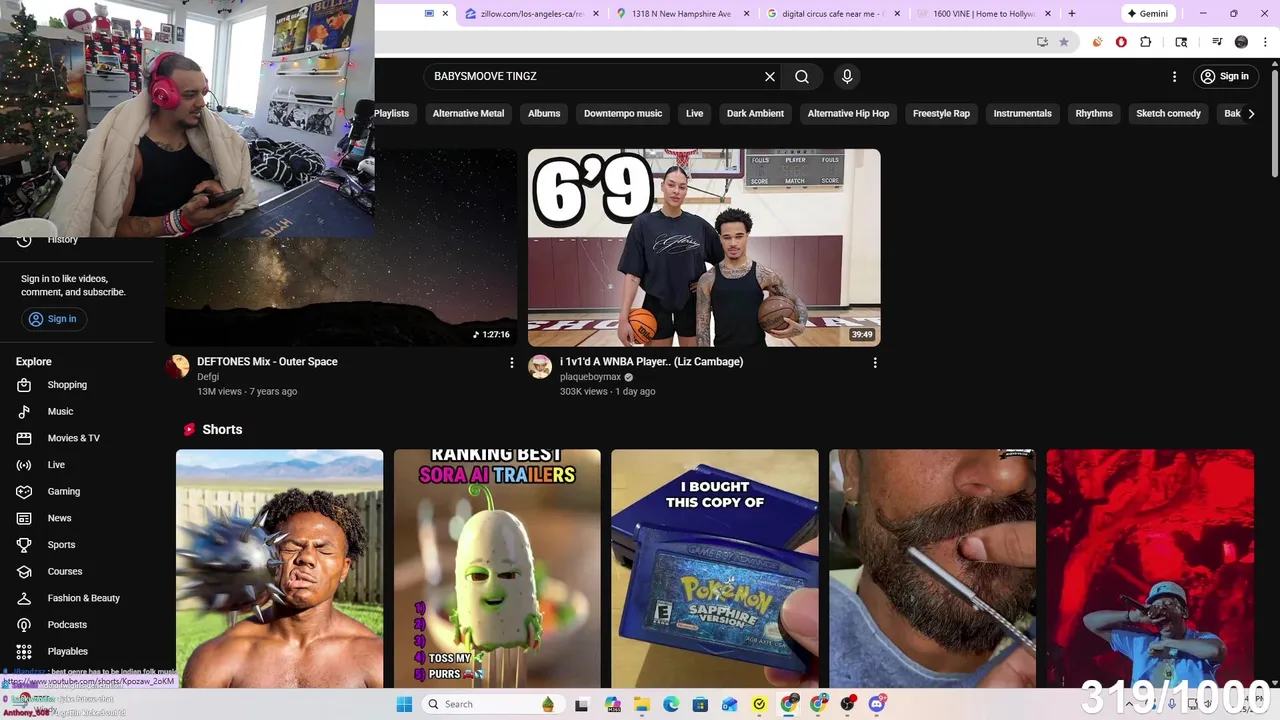The image size is (1280, 720).
Task: Open Defgi channel avatar
Action: pyautogui.click(x=177, y=366)
